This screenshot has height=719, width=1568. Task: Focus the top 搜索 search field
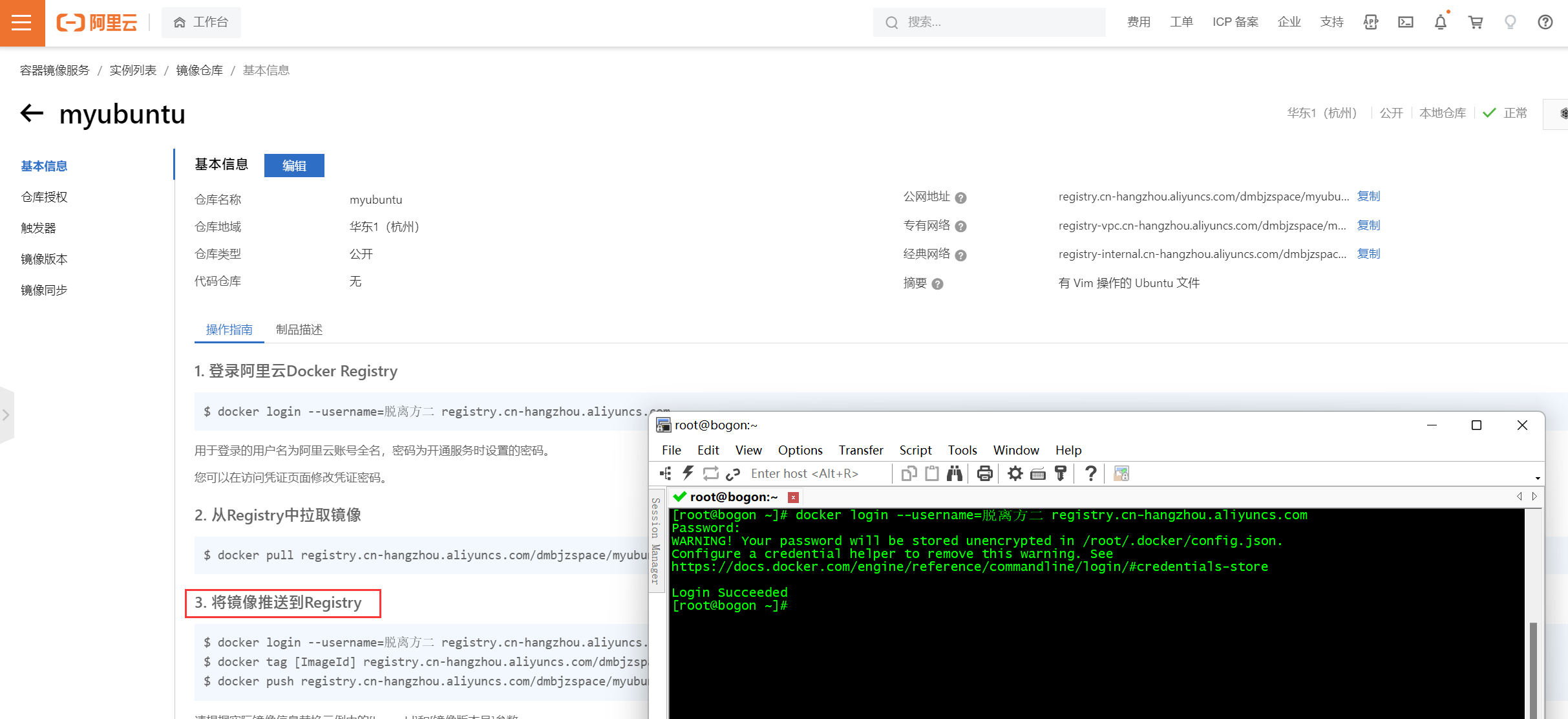pos(989,23)
